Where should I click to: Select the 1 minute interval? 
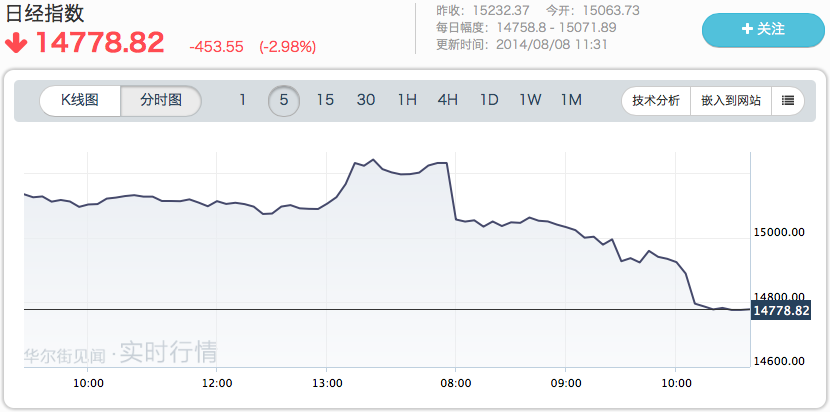[x=242, y=100]
